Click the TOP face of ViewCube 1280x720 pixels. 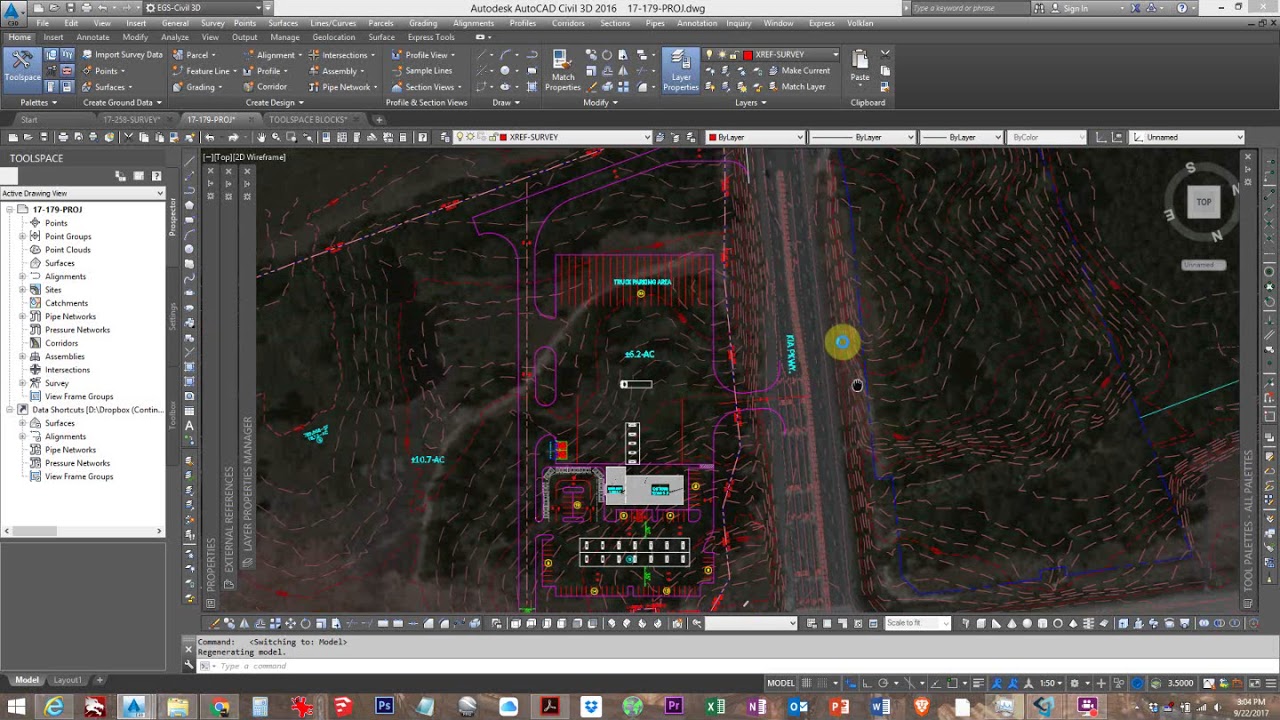(x=1204, y=202)
